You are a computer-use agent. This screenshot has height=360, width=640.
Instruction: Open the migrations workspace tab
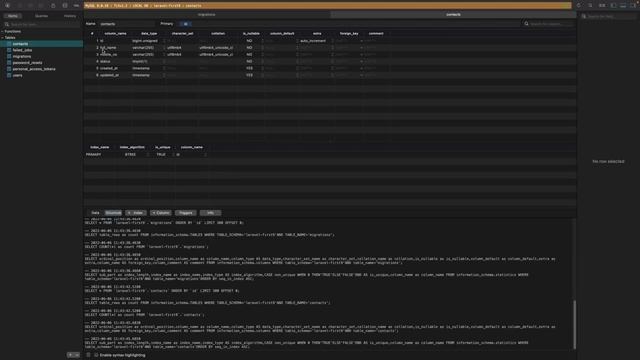pos(207,14)
